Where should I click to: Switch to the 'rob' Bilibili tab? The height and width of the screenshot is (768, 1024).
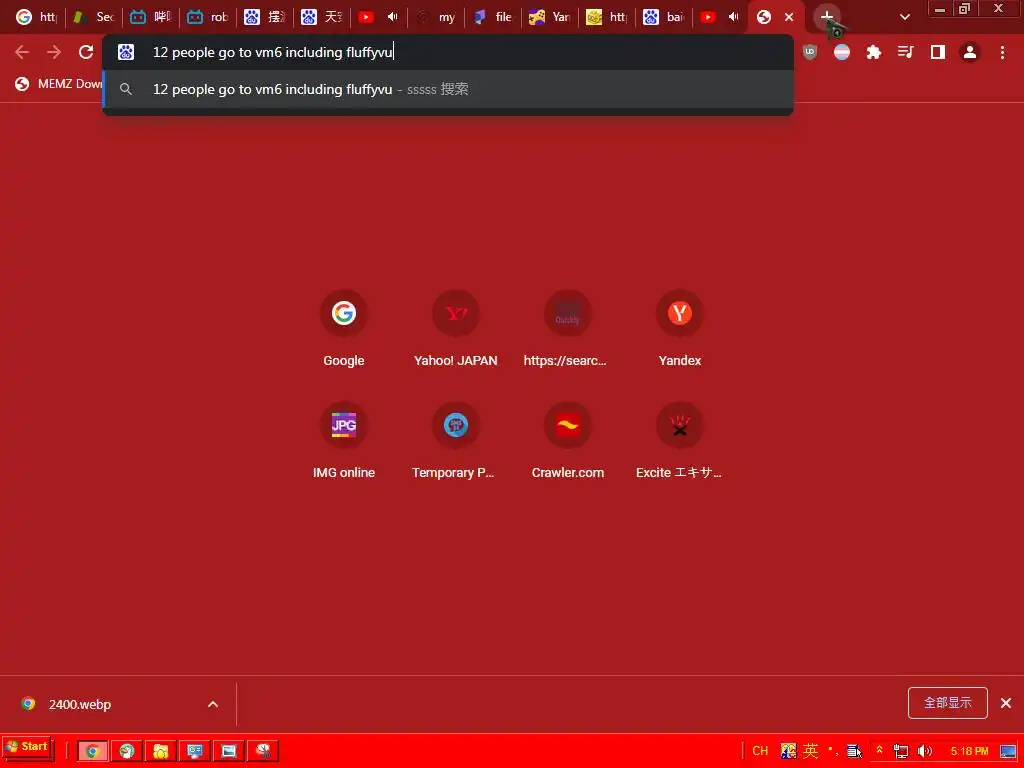click(x=208, y=17)
